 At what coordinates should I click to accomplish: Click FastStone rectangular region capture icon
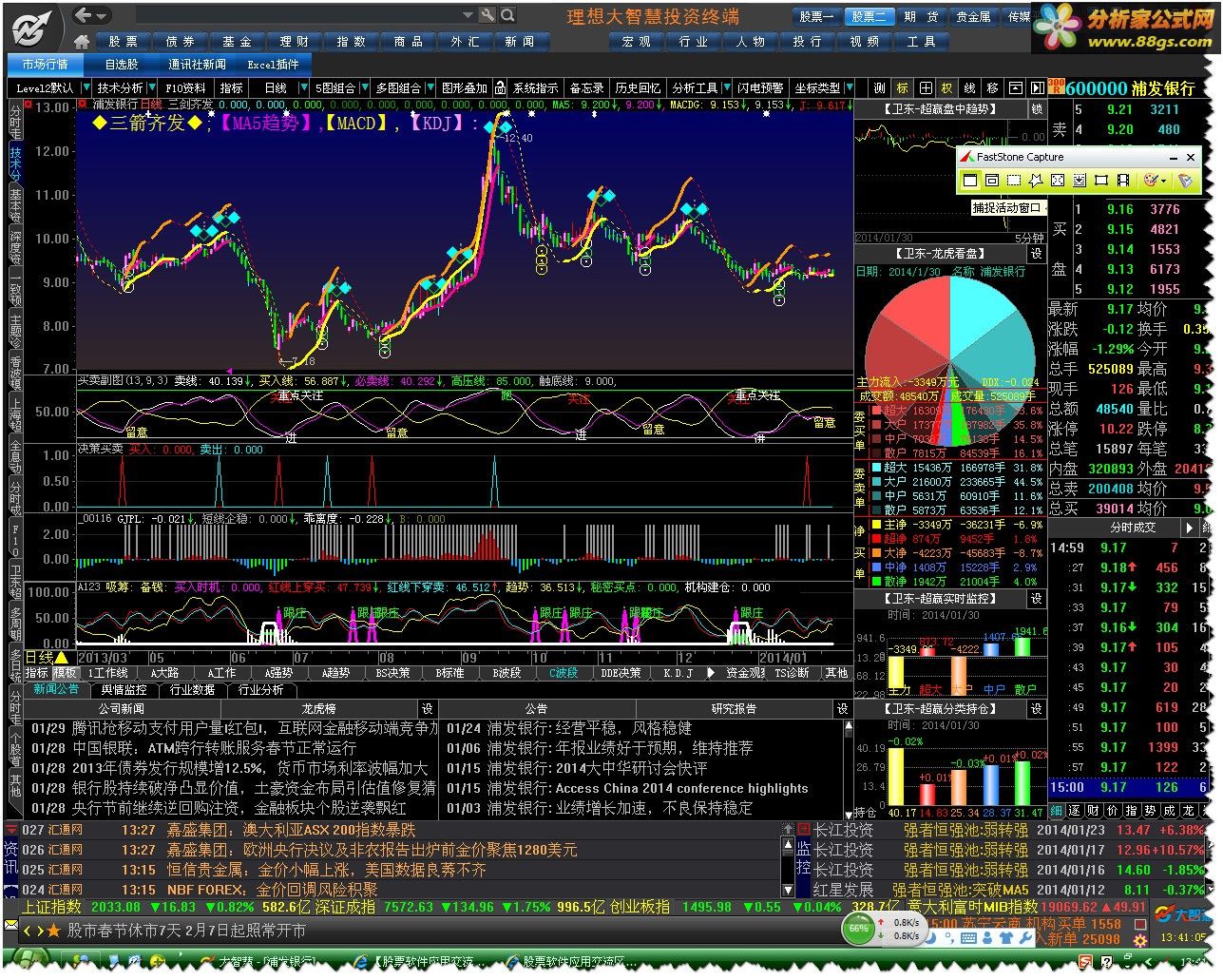[x=1014, y=180]
